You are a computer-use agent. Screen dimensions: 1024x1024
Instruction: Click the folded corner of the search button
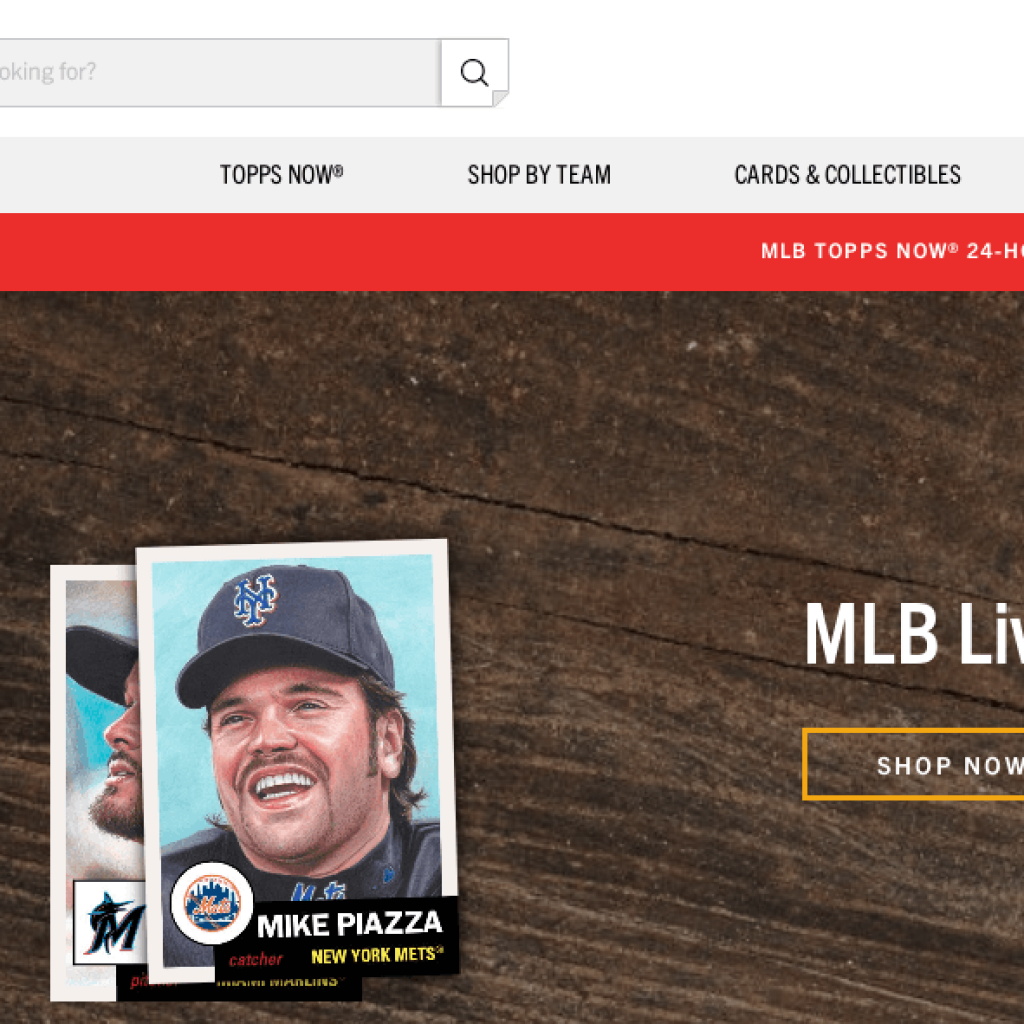(x=500, y=98)
